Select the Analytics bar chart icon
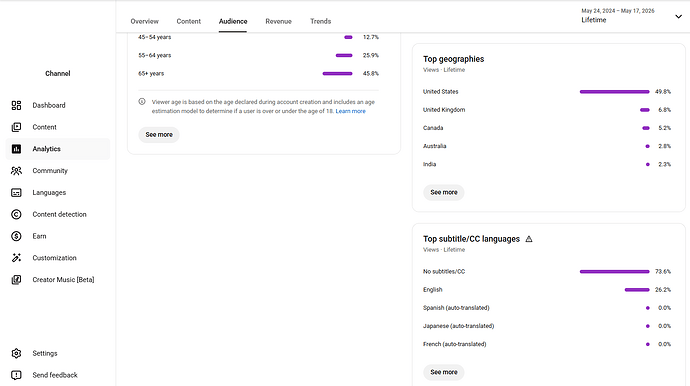The height and width of the screenshot is (386, 690). pos(16,149)
